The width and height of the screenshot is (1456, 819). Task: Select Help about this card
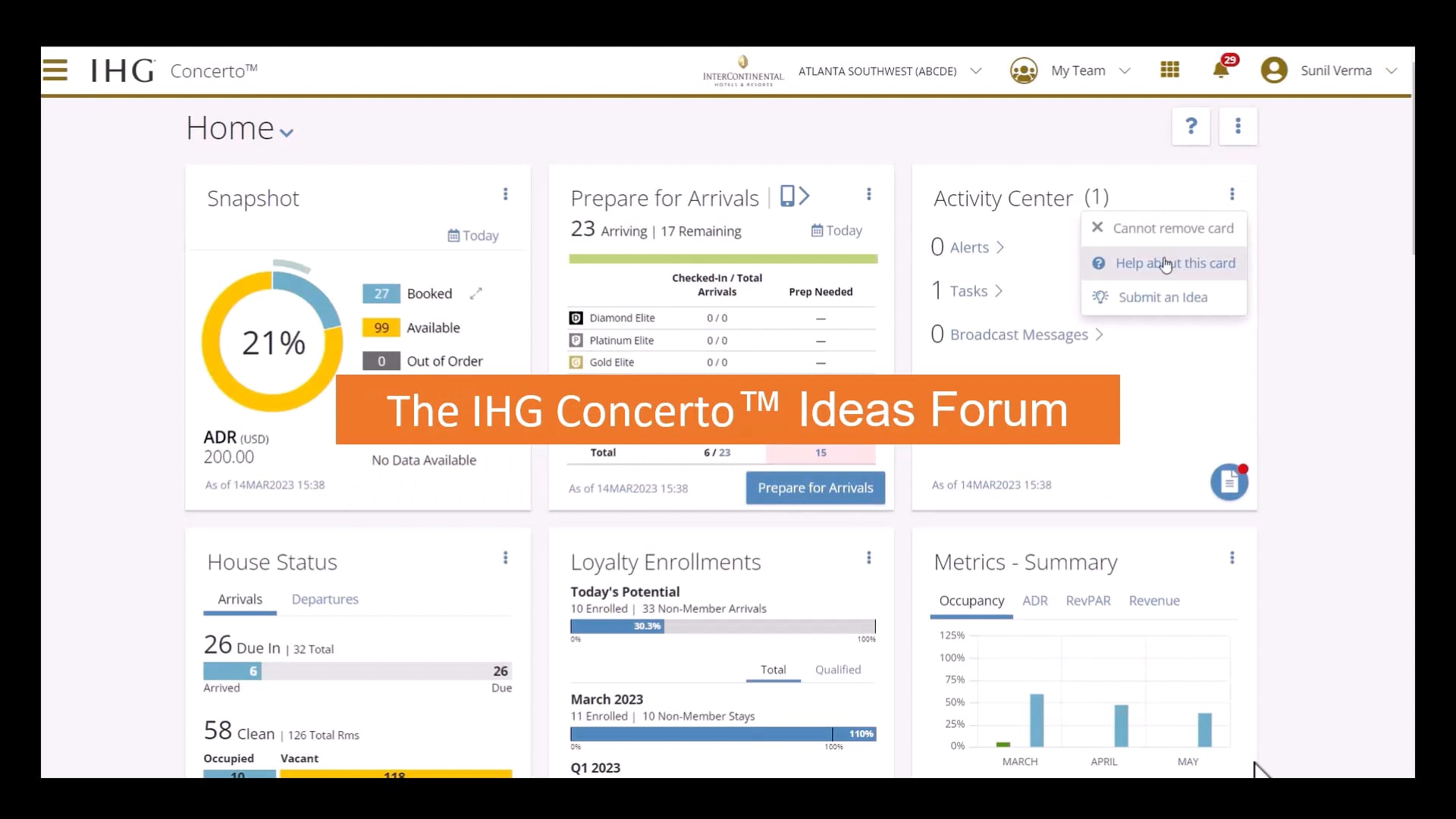click(1174, 263)
